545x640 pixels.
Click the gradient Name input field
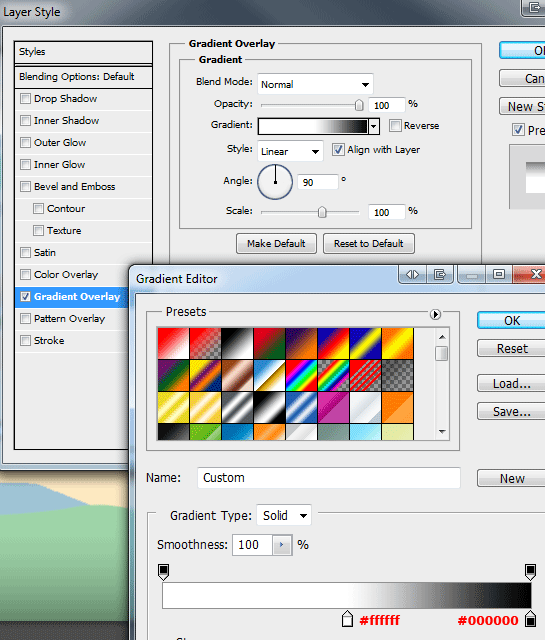pyautogui.click(x=329, y=478)
